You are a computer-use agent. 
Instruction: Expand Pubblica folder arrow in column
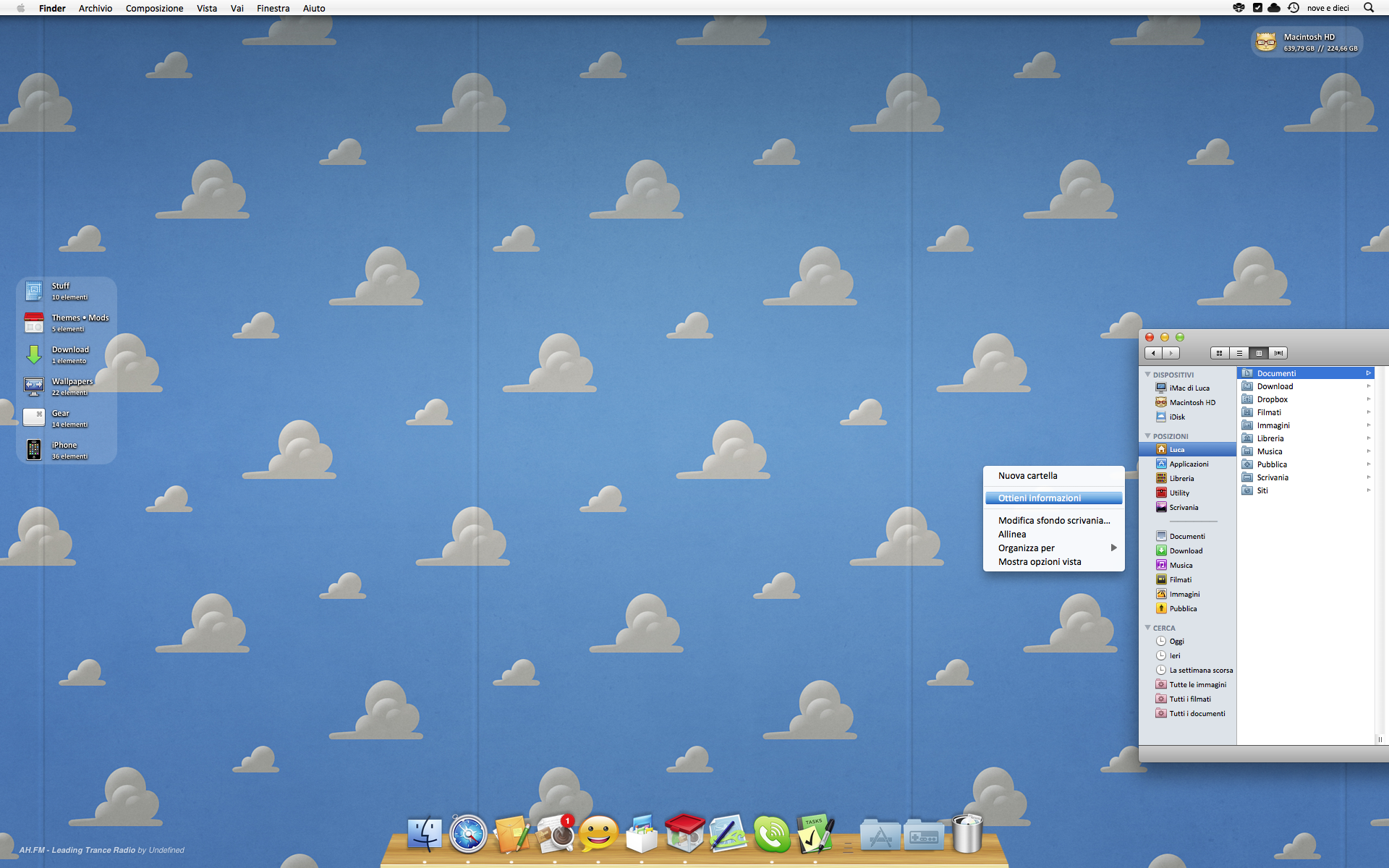click(x=1368, y=464)
